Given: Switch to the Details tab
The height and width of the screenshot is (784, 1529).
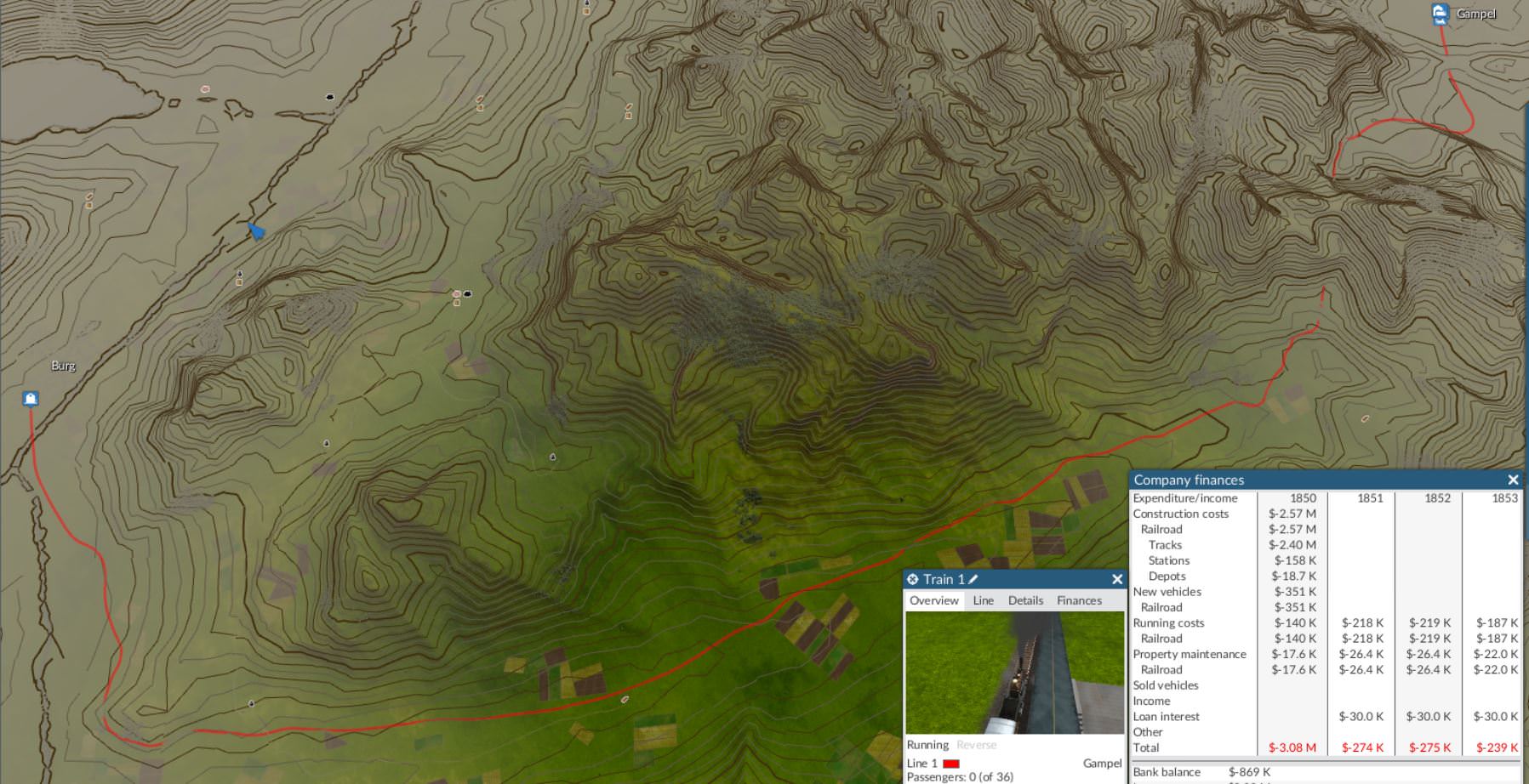Looking at the screenshot, I should [x=1025, y=600].
